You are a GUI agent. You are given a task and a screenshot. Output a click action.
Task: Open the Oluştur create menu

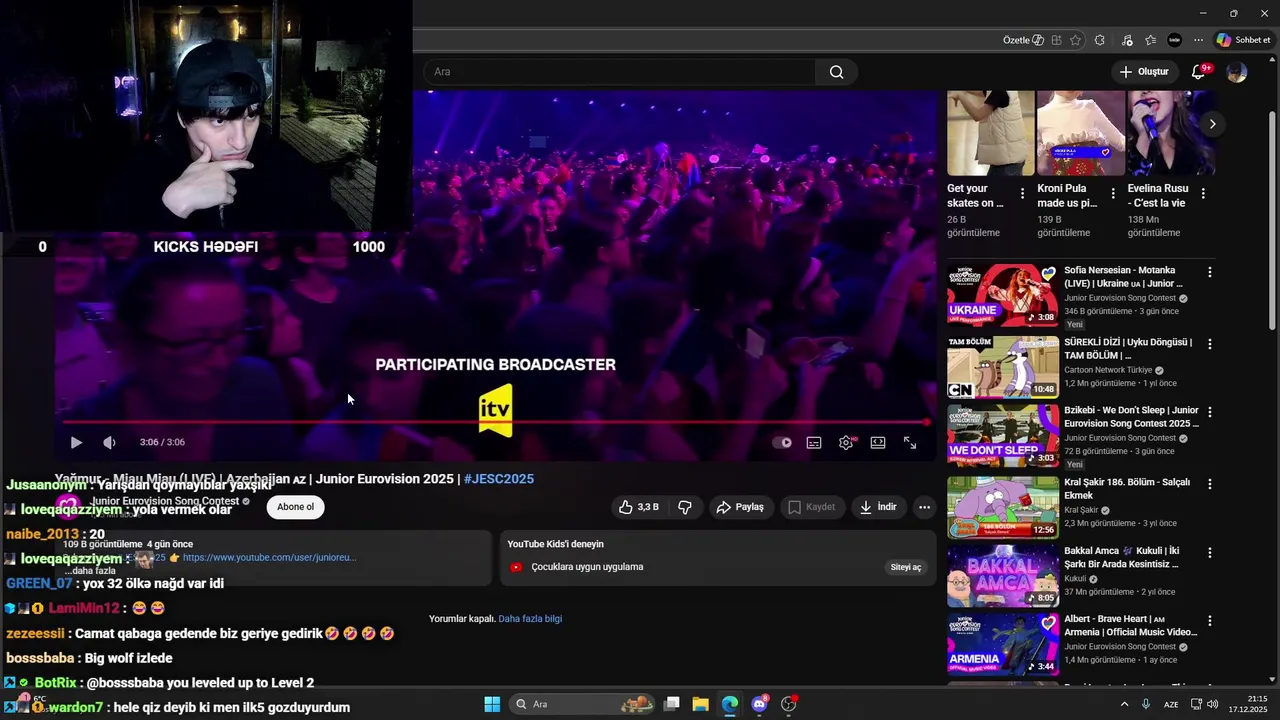(x=1143, y=72)
